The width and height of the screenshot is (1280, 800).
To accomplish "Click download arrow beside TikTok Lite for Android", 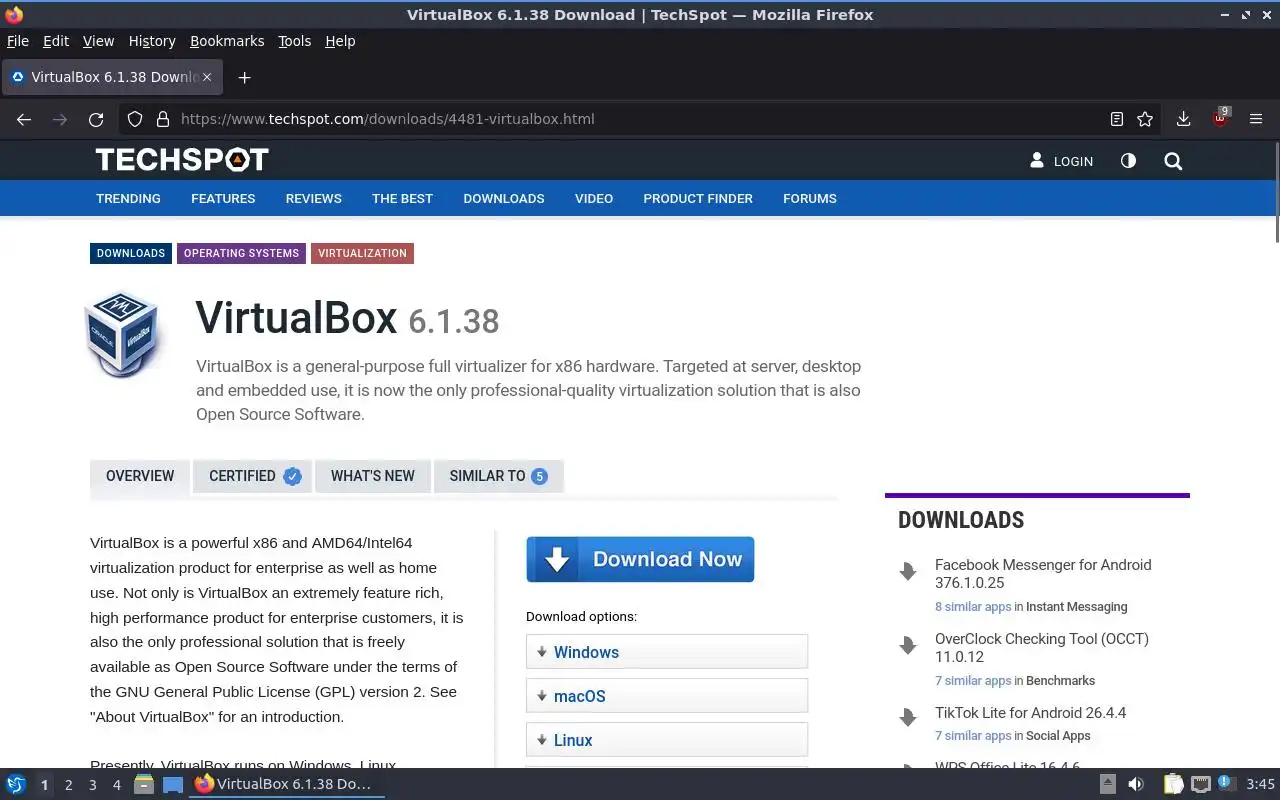I will point(908,717).
